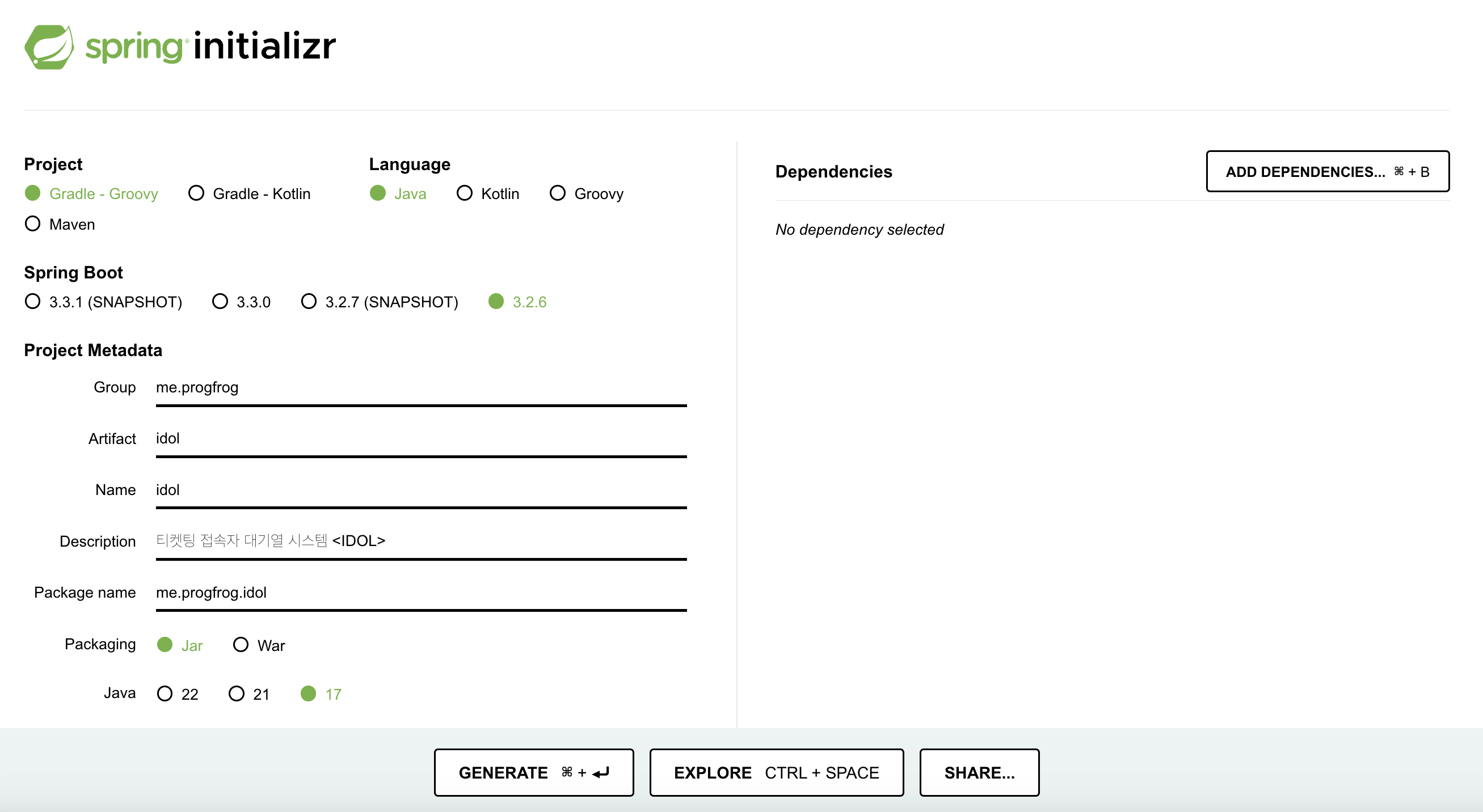Select Kotlin as the language
Image resolution: width=1483 pixels, height=812 pixels.
(465, 193)
